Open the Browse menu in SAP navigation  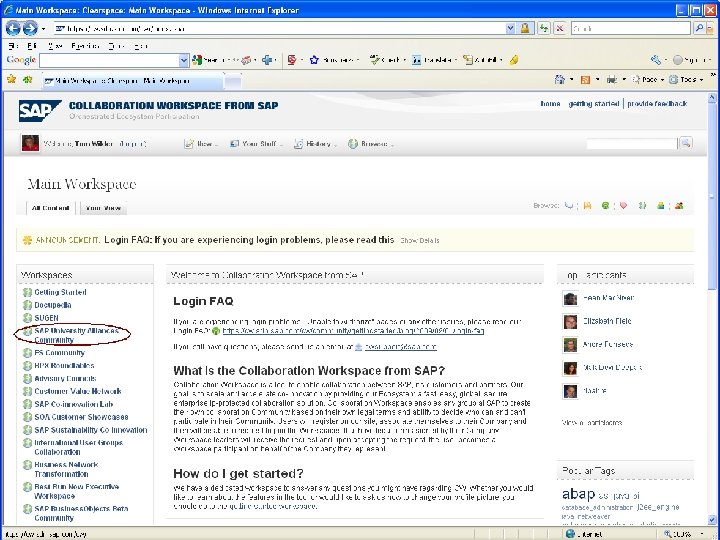point(371,144)
